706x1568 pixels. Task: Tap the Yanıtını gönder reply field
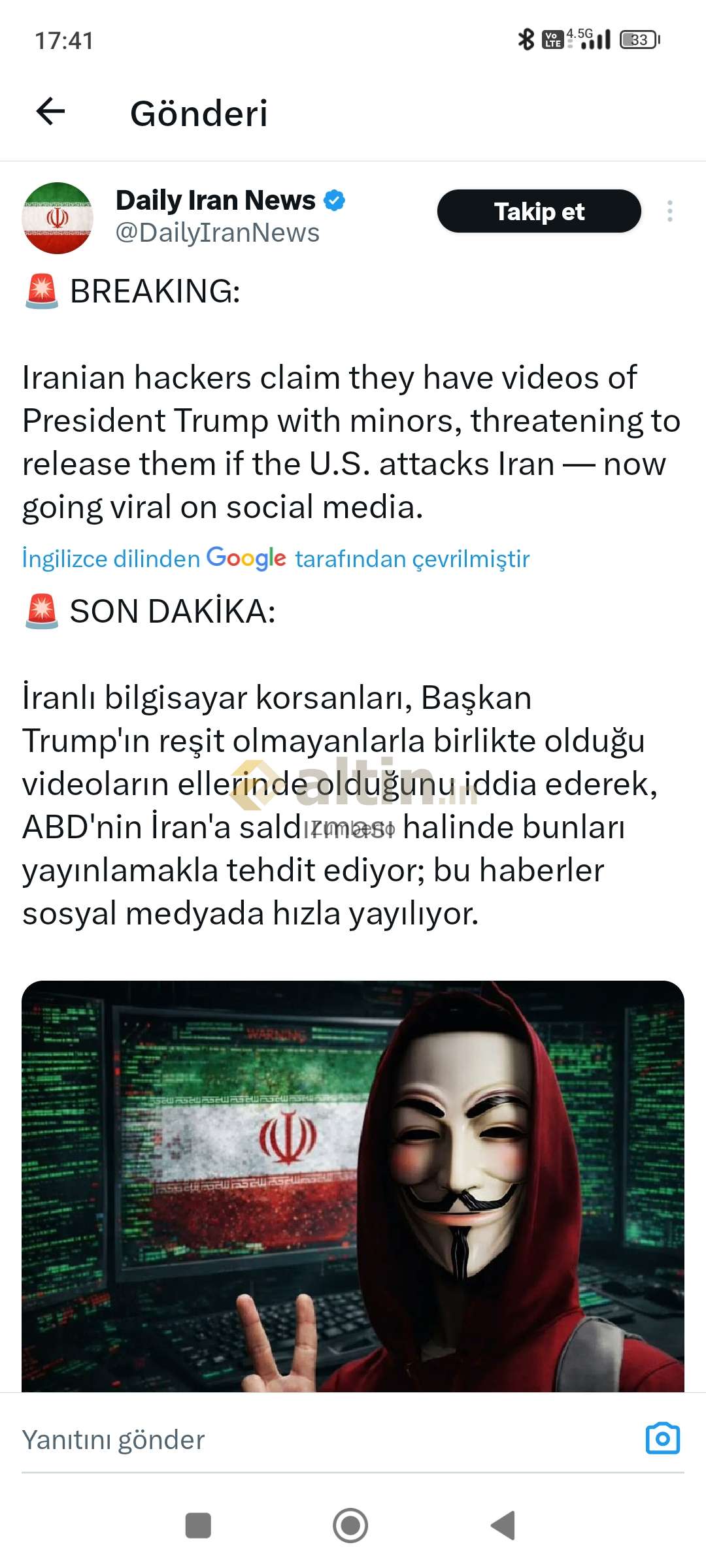coord(327,1439)
